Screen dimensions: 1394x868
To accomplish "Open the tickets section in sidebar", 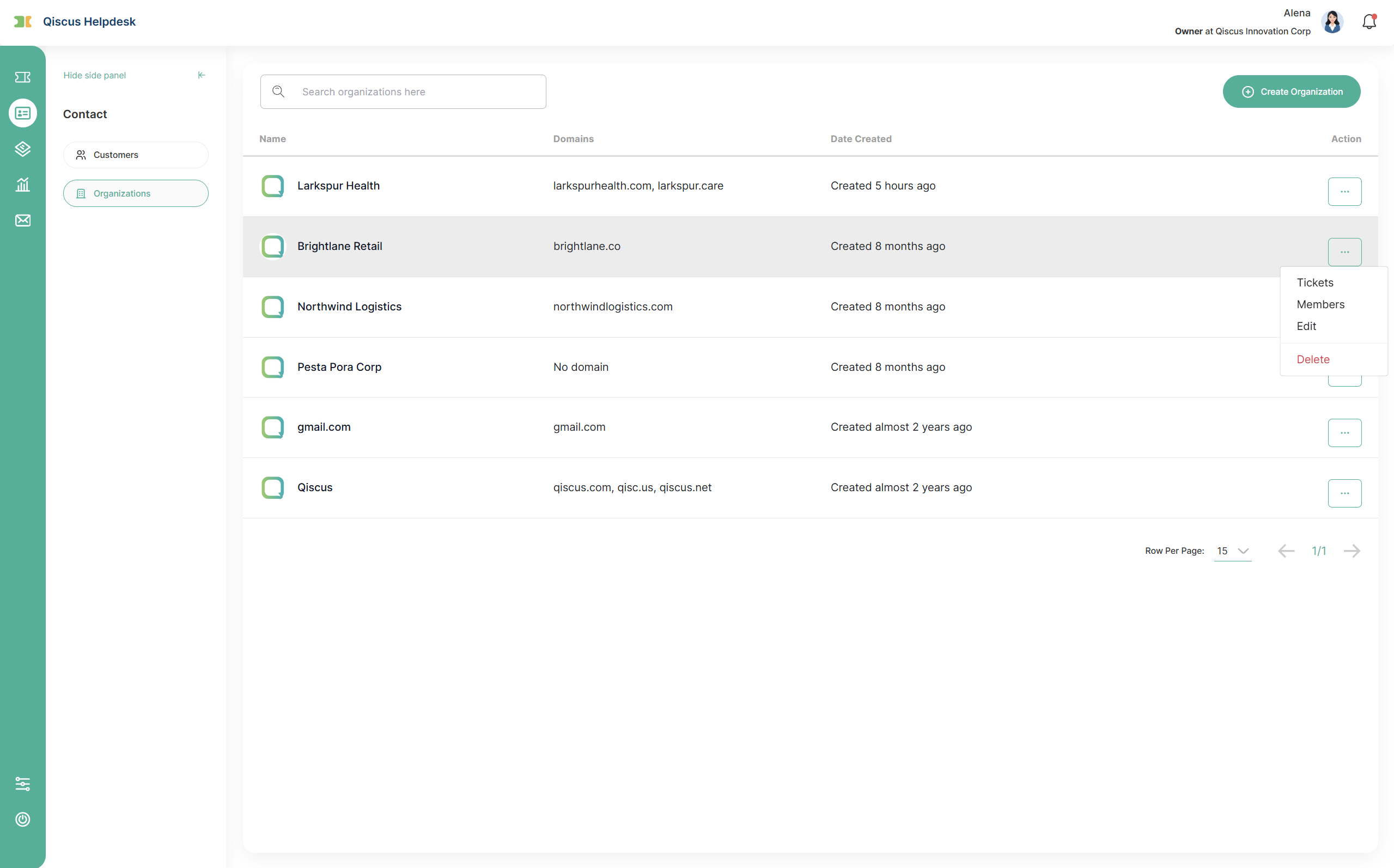I will click(x=22, y=77).
